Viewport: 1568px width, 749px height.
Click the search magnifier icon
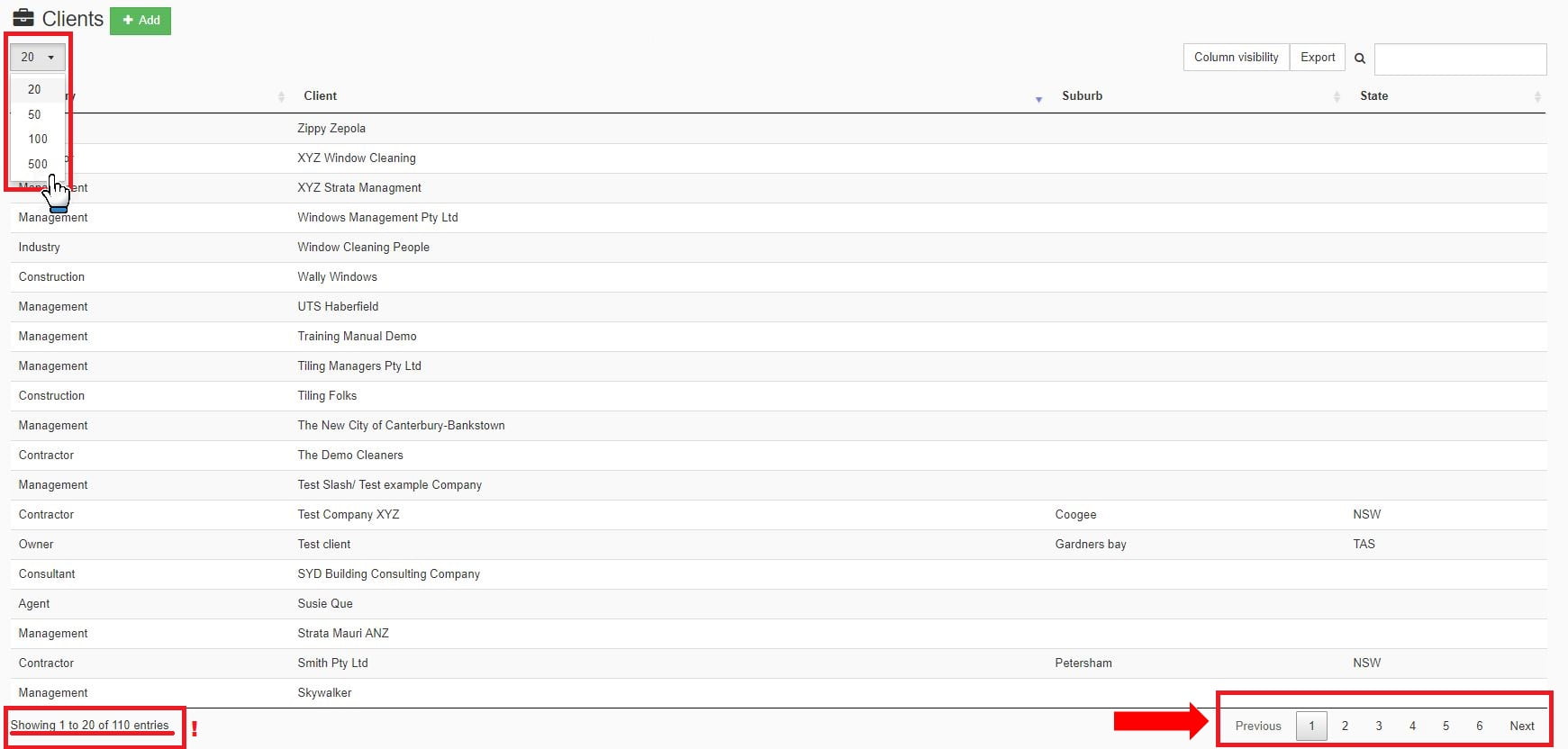1360,59
